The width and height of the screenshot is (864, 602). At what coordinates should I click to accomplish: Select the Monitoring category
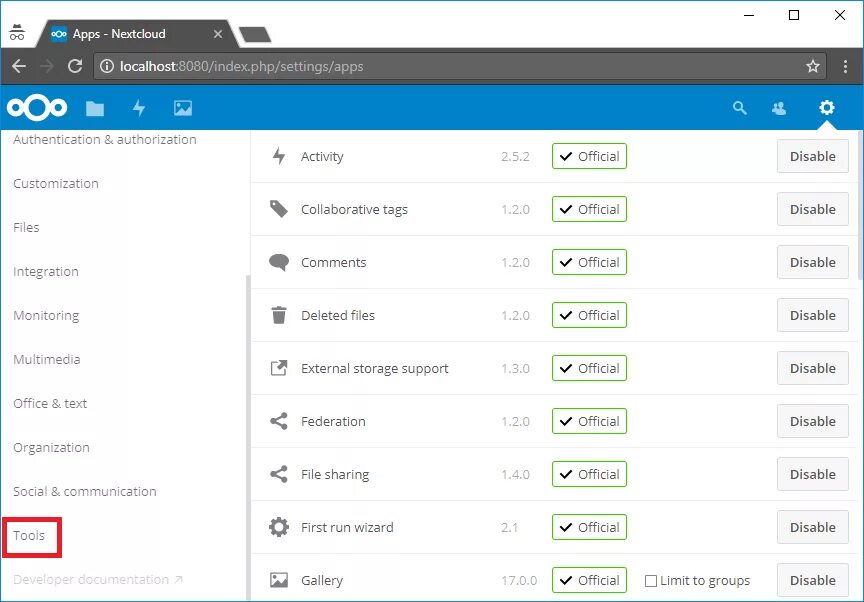click(x=46, y=316)
